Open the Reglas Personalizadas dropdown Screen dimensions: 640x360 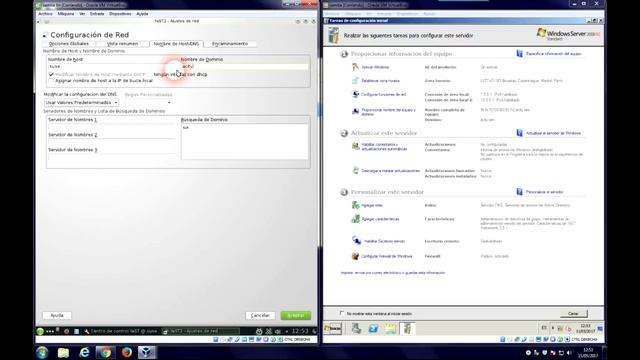click(148, 102)
